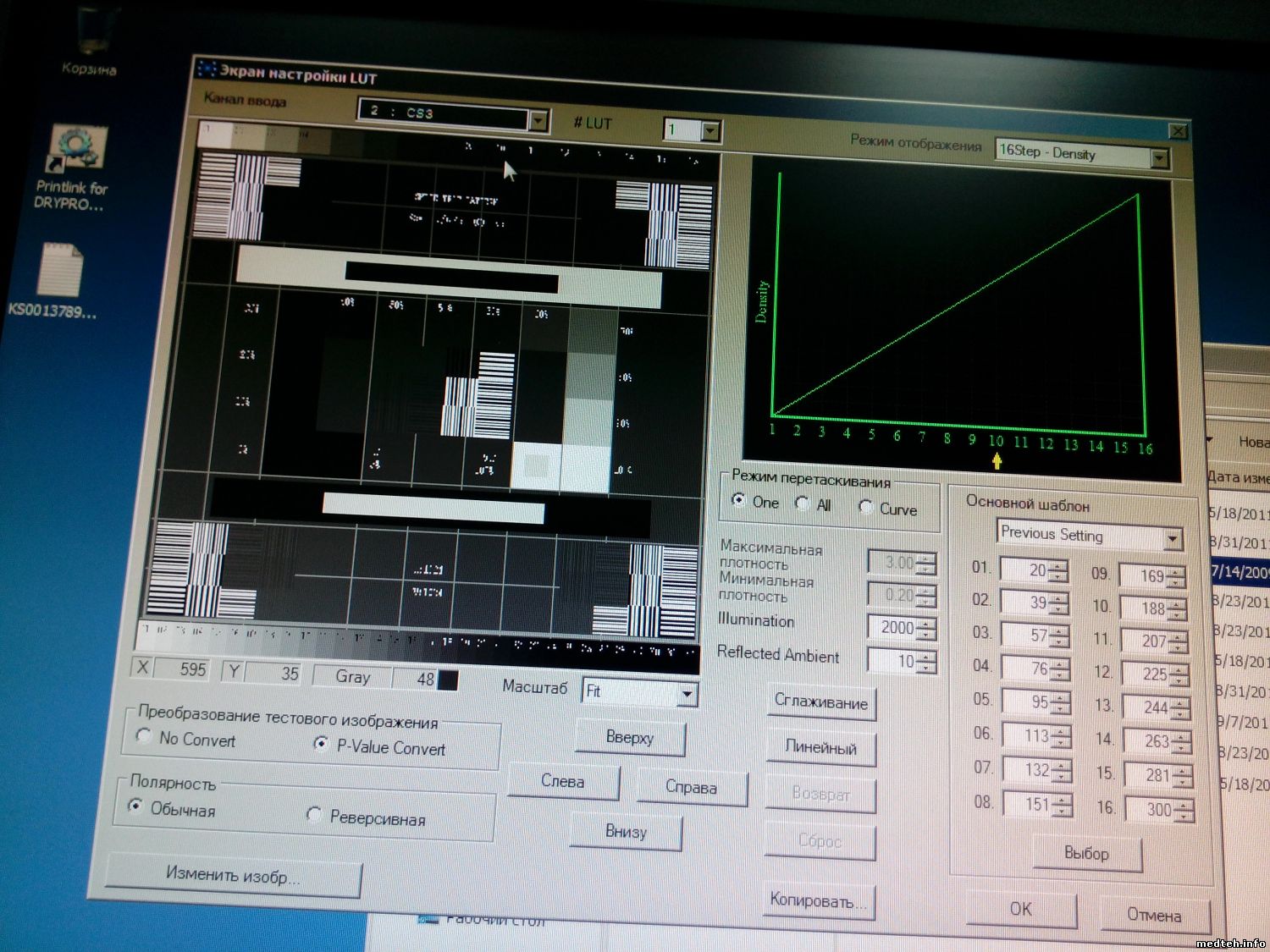
Task: Click the Reflected Ambient value field
Action: click(894, 661)
